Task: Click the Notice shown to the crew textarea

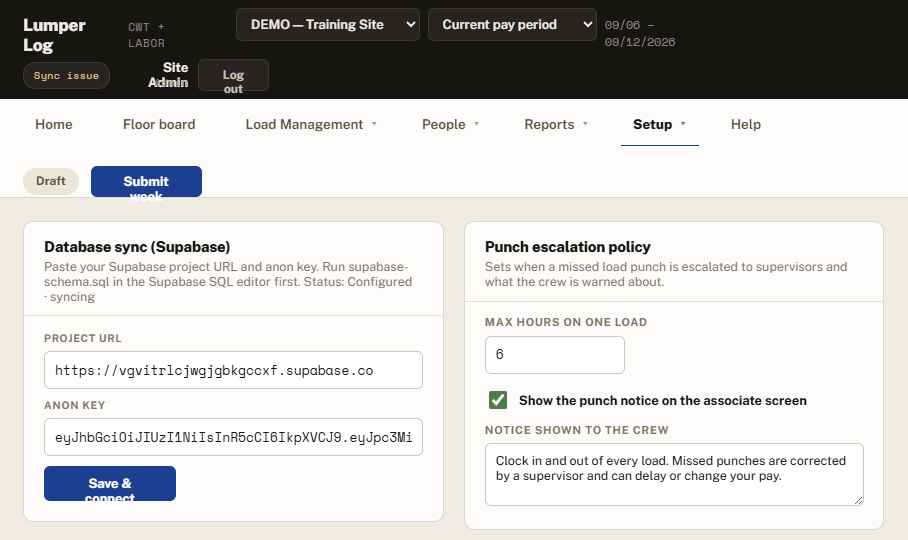Action: pos(674,475)
